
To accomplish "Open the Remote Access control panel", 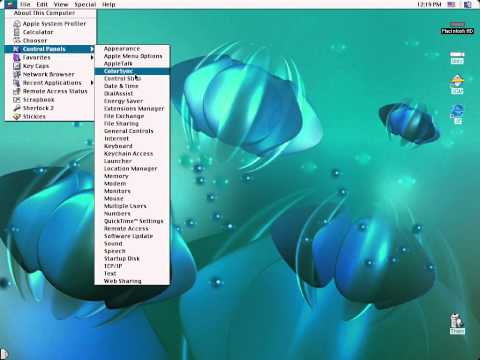I will [132, 228].
